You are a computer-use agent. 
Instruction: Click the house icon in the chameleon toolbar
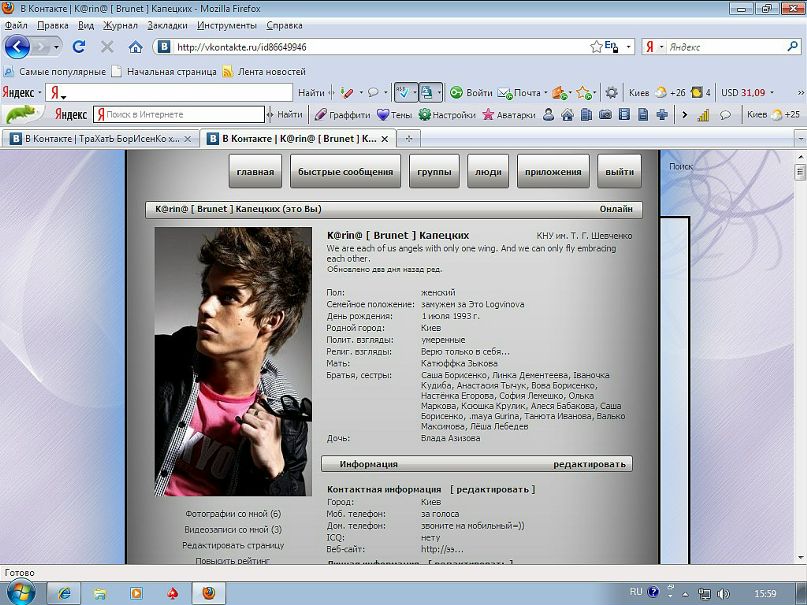pos(567,115)
